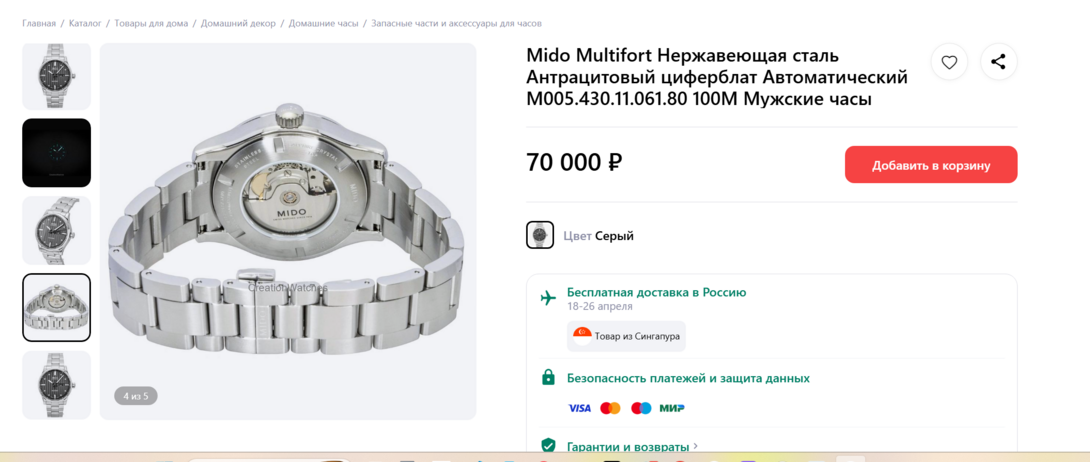
Task: Add watch to cart with Добавить в корзину
Action: tap(931, 165)
